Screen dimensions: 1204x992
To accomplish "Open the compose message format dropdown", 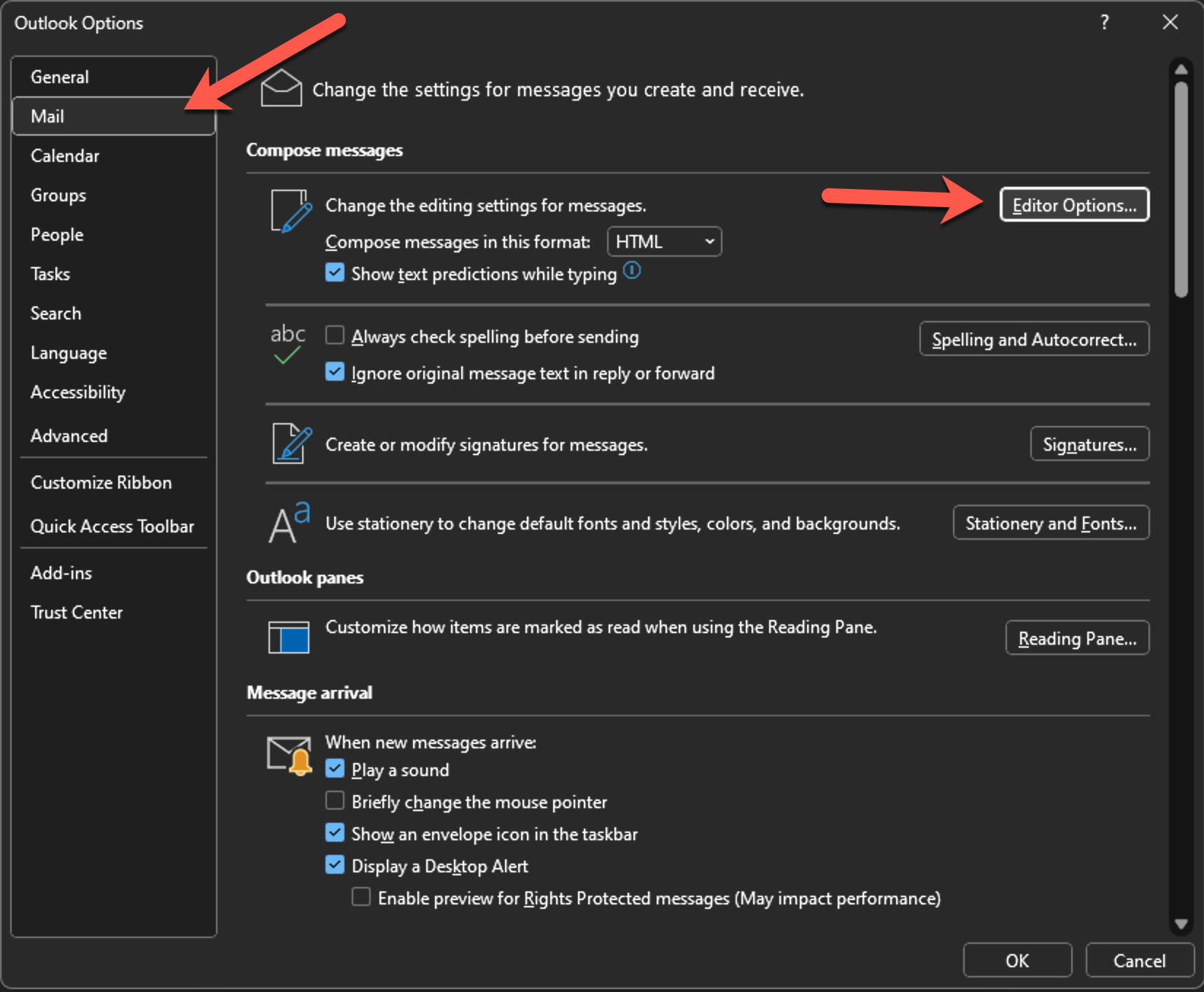I will click(x=706, y=241).
